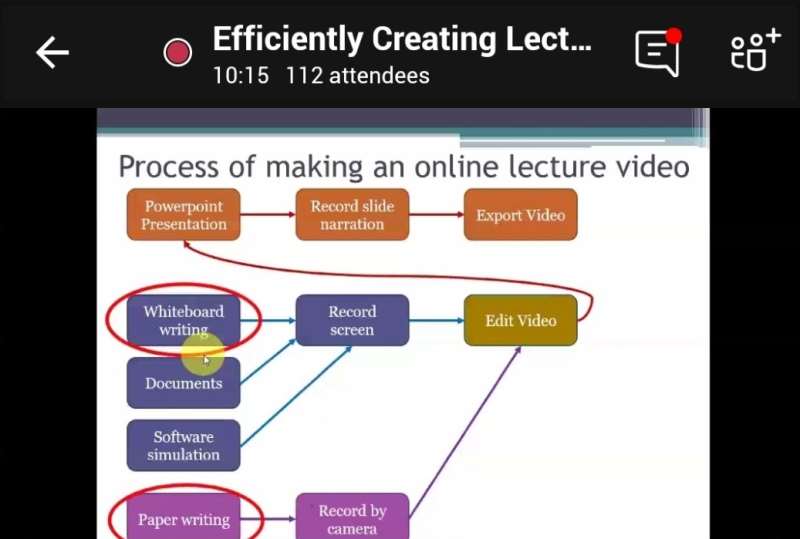Tap the 10:15 meeting duration timer
800x539 pixels.
pyautogui.click(x=240, y=76)
